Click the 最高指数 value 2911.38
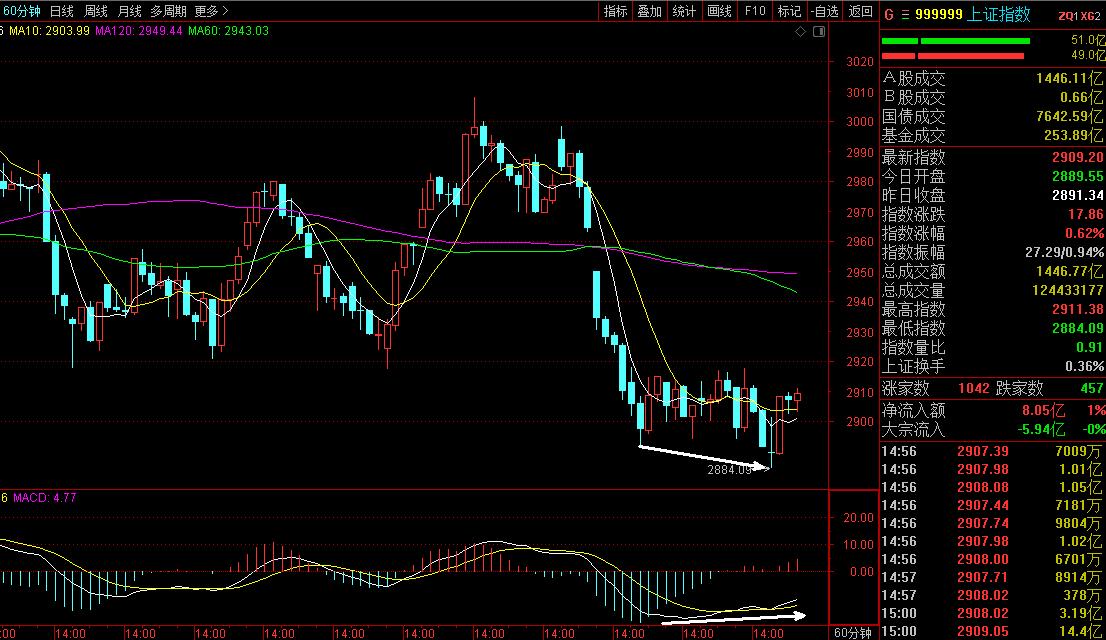The image size is (1106, 640). (1078, 310)
